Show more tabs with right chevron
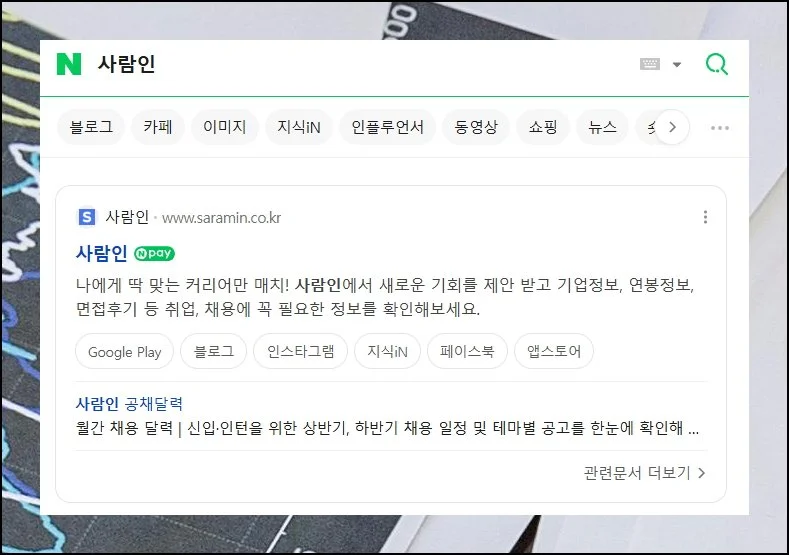The height and width of the screenshot is (555, 789). [672, 127]
